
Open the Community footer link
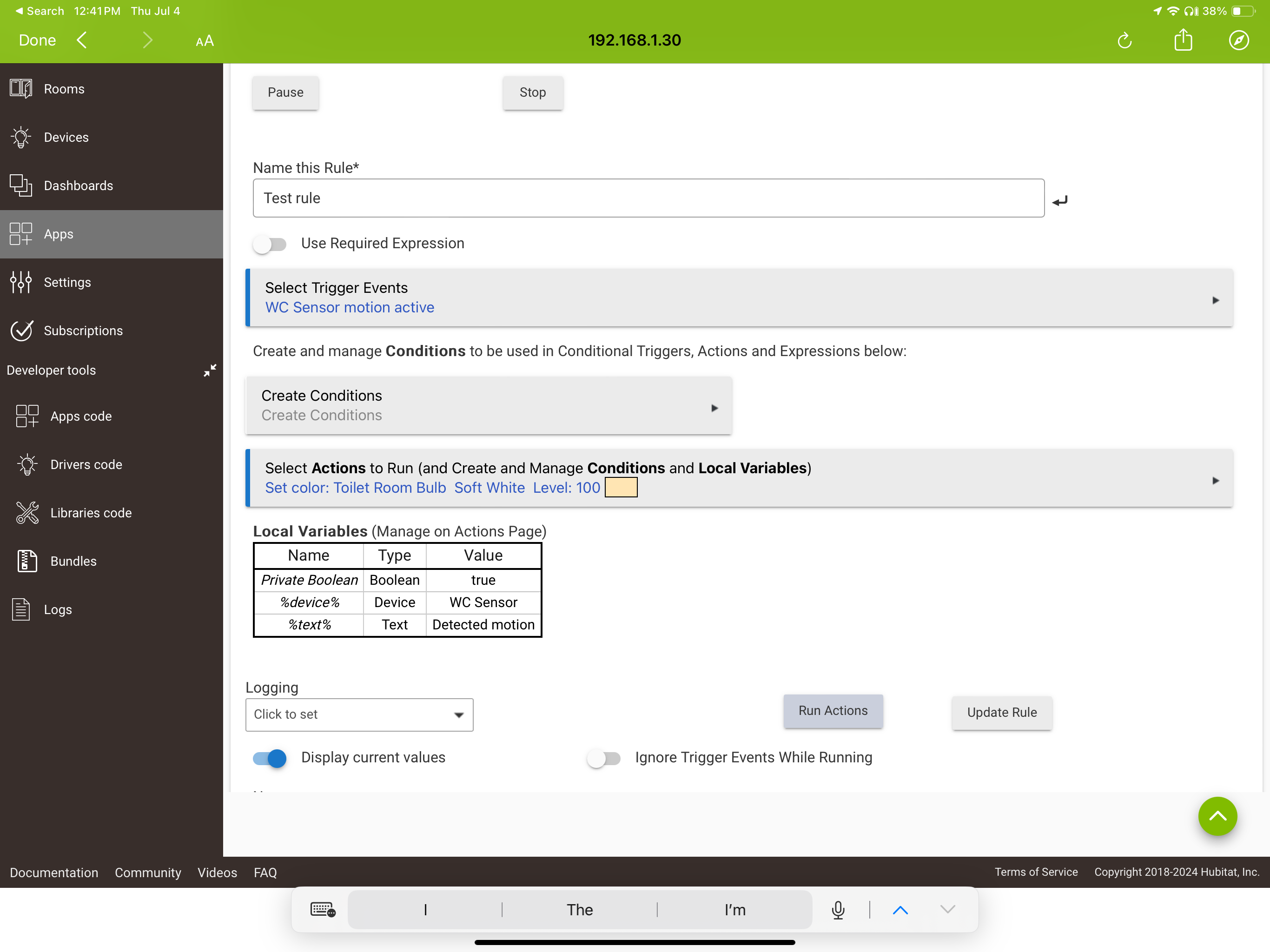click(x=147, y=872)
